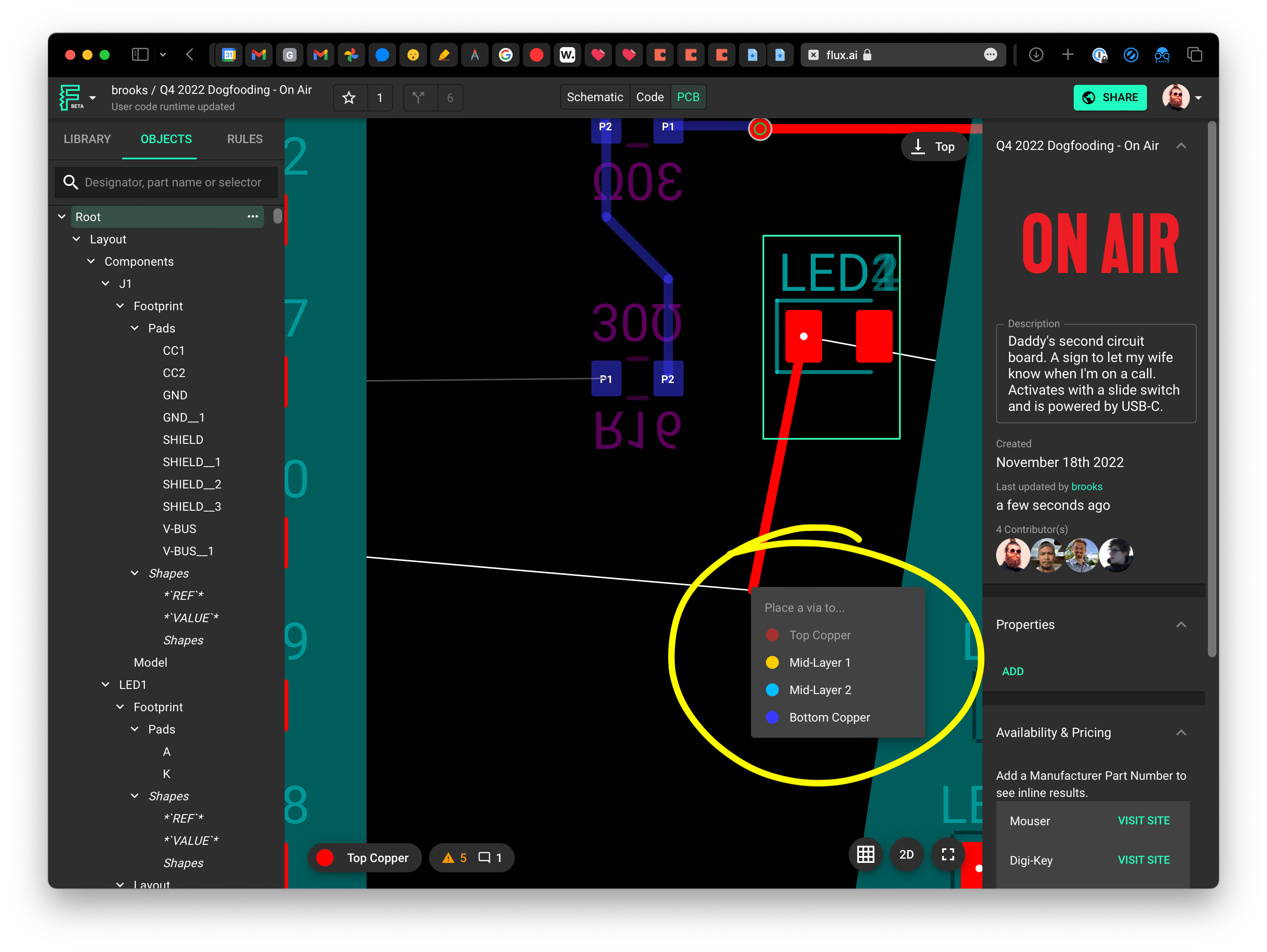Collapse the Properties section

pyautogui.click(x=1180, y=625)
